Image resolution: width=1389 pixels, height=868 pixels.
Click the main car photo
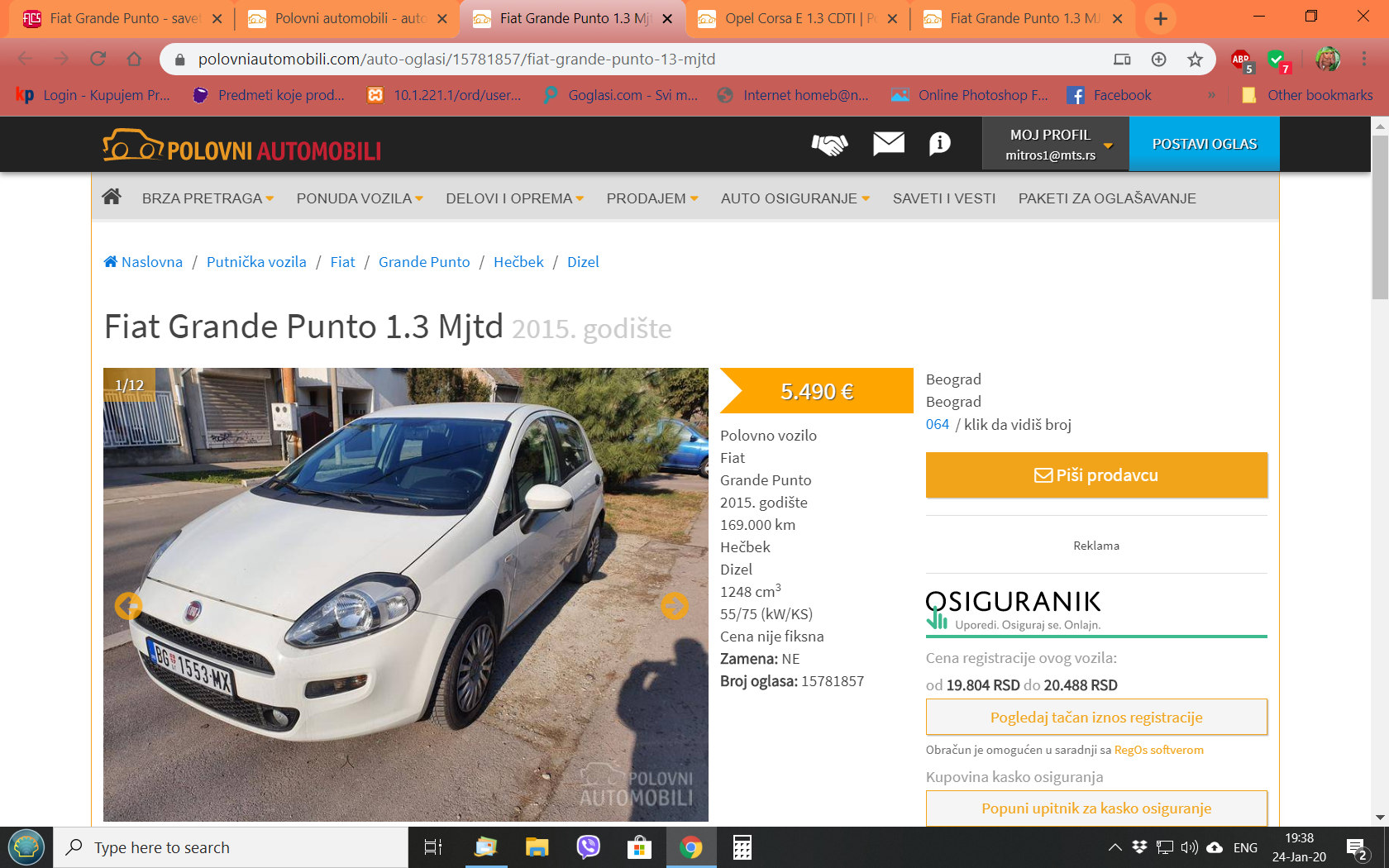pyautogui.click(x=406, y=594)
